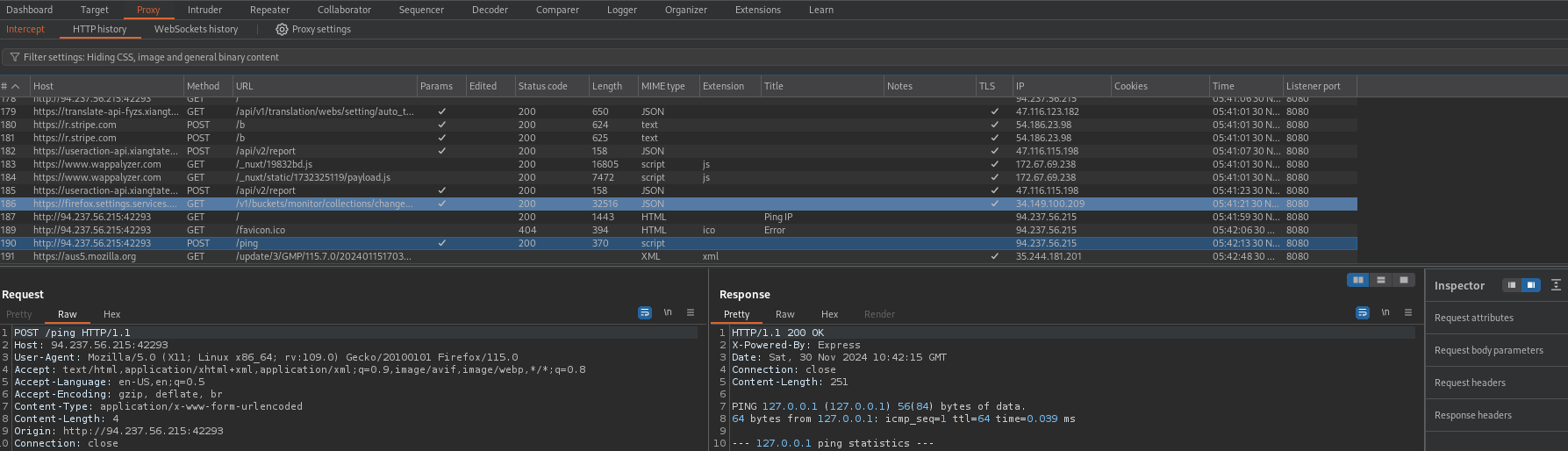Switch to the Intruder tab
Image resolution: width=1568 pixels, height=451 pixels.
coord(204,10)
